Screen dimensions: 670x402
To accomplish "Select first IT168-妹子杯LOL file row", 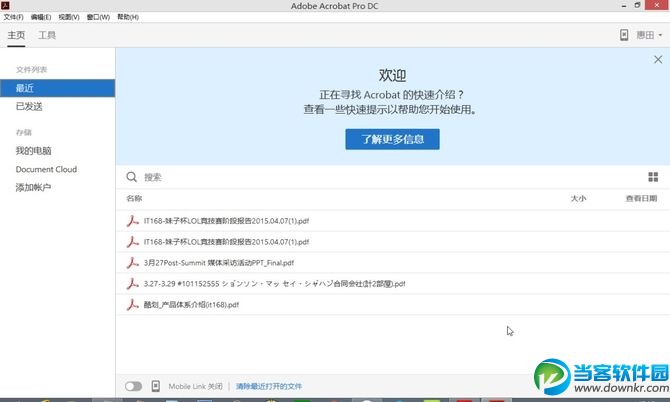I will click(393, 221).
